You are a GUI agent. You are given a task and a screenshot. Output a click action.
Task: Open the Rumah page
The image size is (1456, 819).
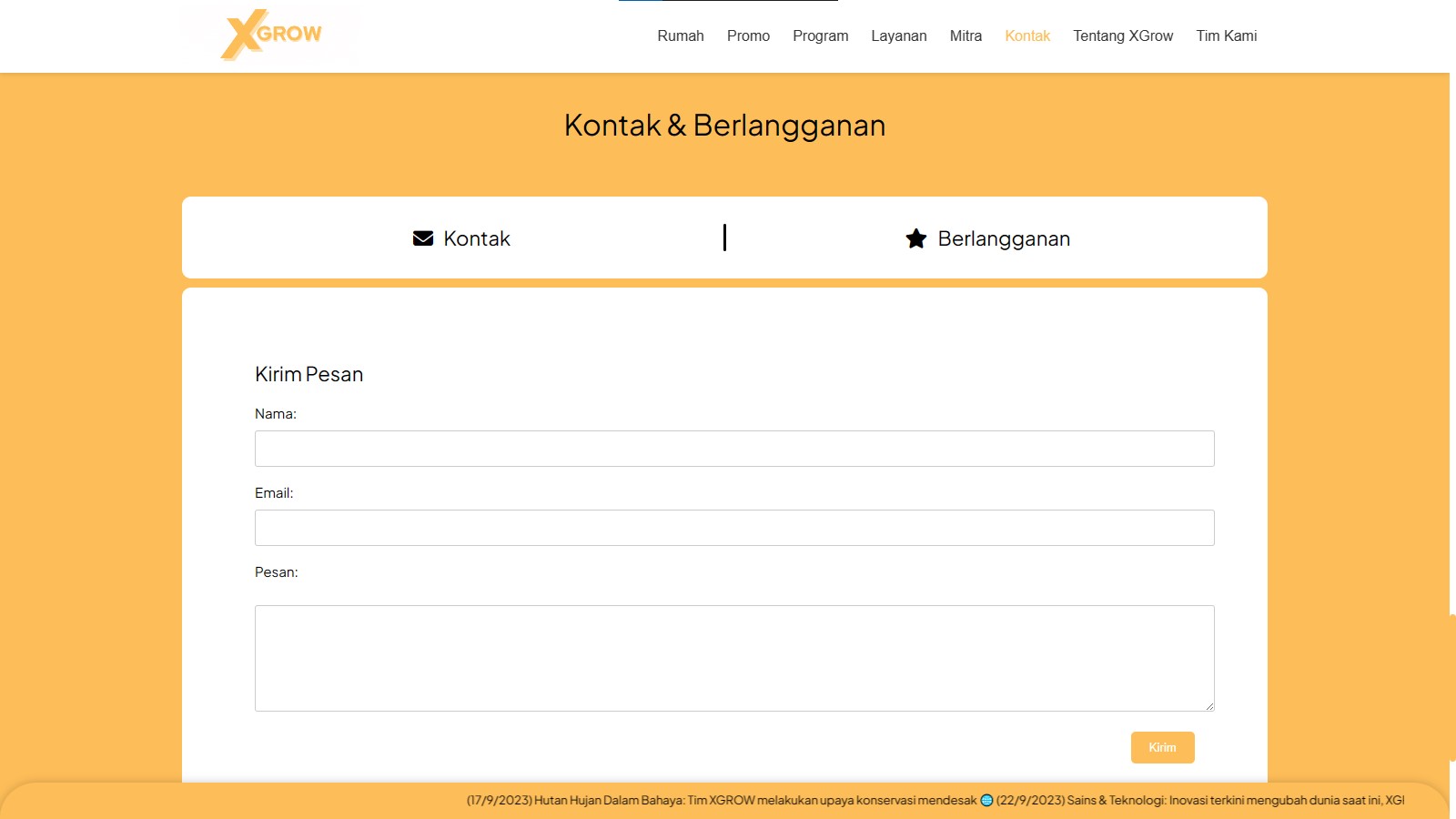[680, 35]
